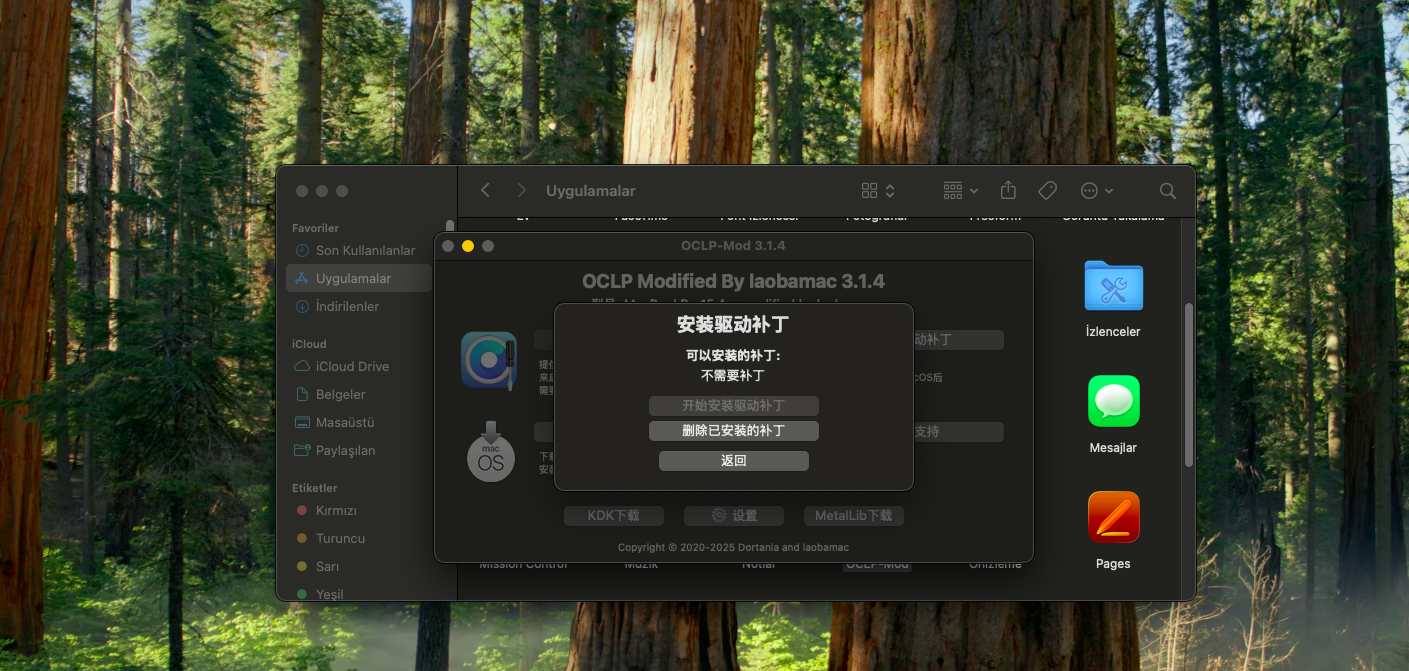Click the OCLP disk patcher icon
Viewport: 1409px width, 671px height.
[489, 360]
